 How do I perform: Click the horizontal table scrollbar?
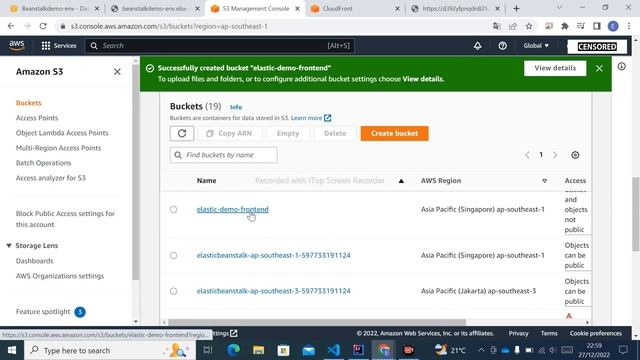[x=317, y=322]
